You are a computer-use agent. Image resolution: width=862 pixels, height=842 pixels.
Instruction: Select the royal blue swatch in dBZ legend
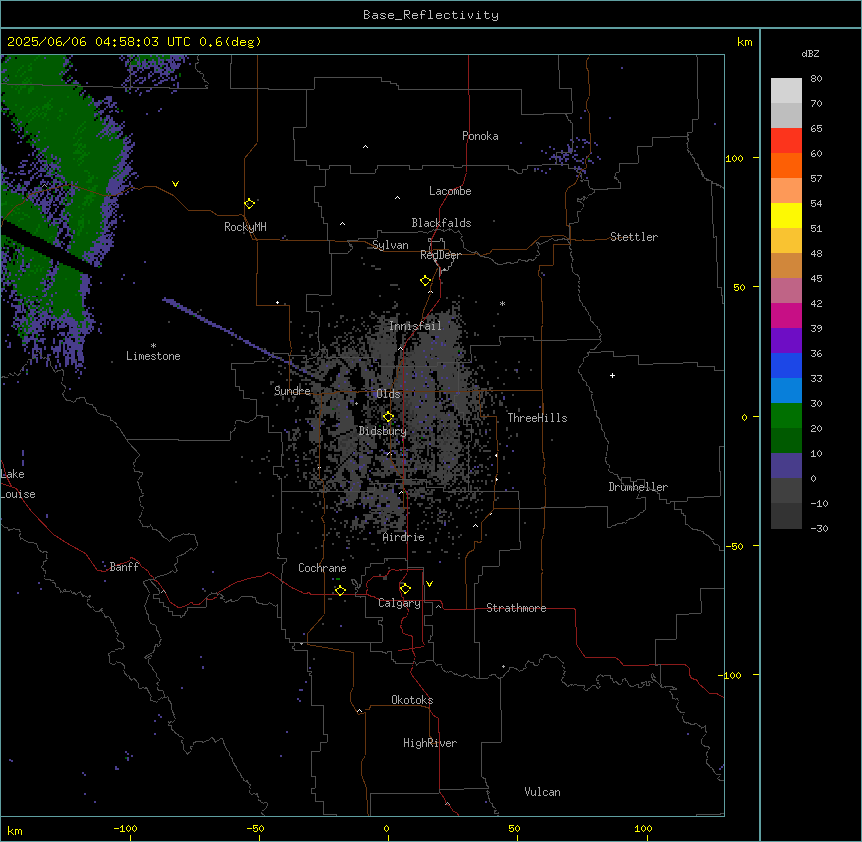(x=786, y=365)
